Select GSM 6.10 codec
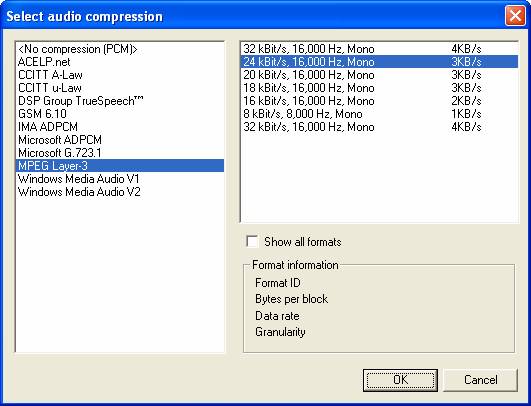 120,114
